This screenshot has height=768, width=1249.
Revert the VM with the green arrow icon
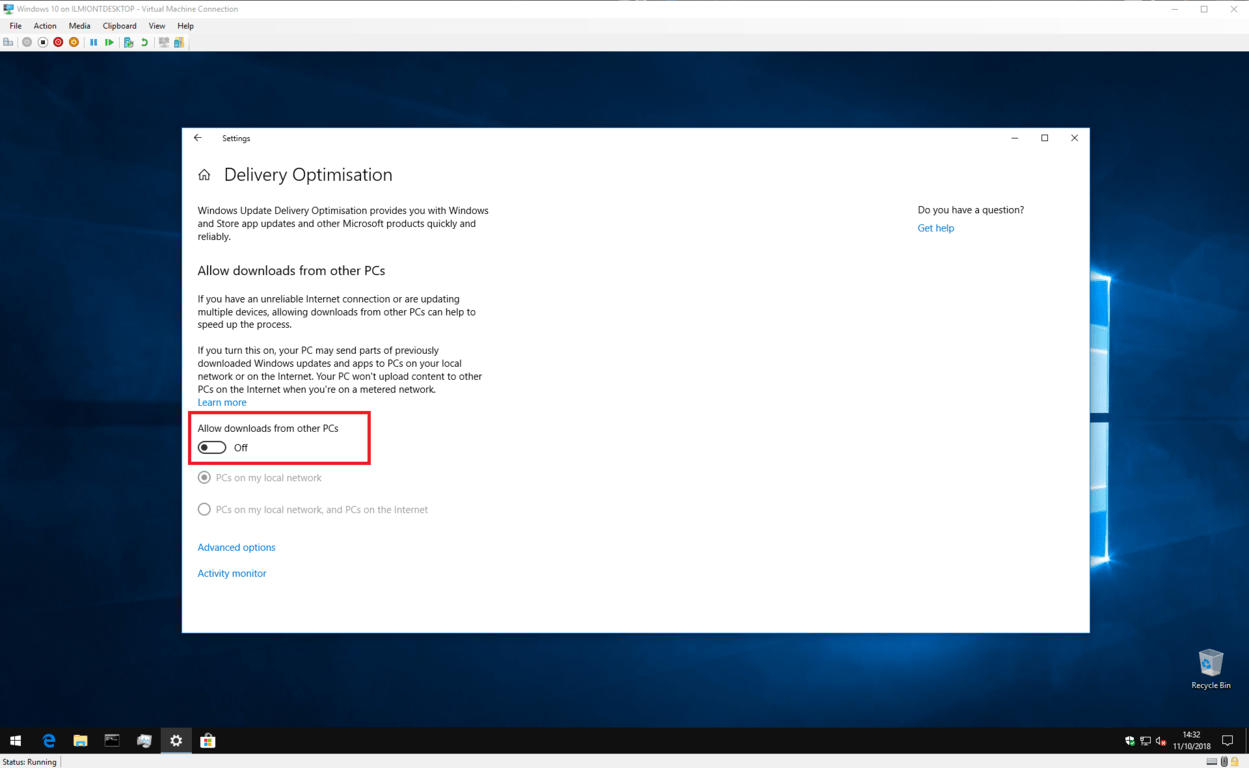point(144,42)
